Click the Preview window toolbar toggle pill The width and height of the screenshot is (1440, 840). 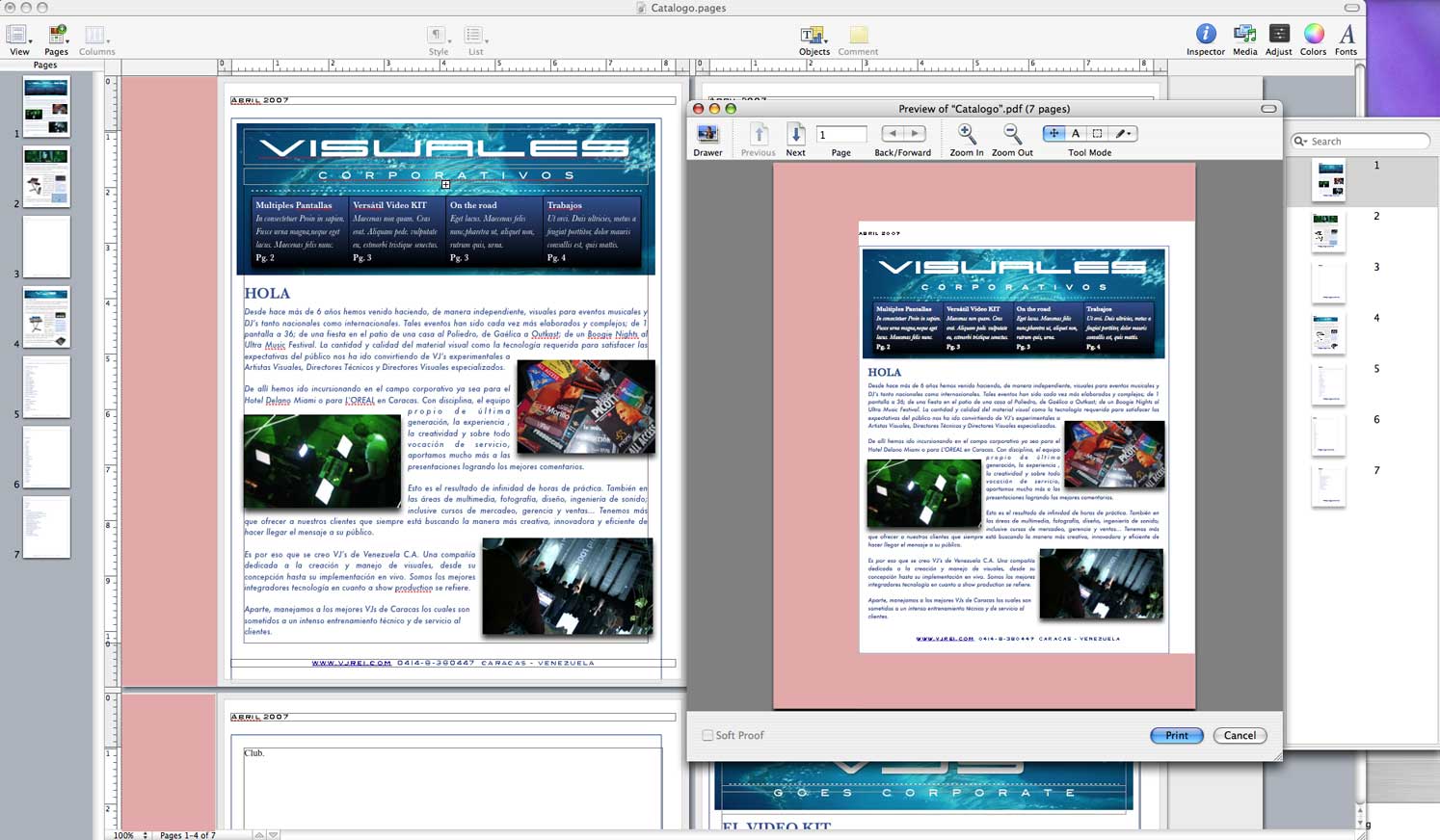[x=1268, y=109]
